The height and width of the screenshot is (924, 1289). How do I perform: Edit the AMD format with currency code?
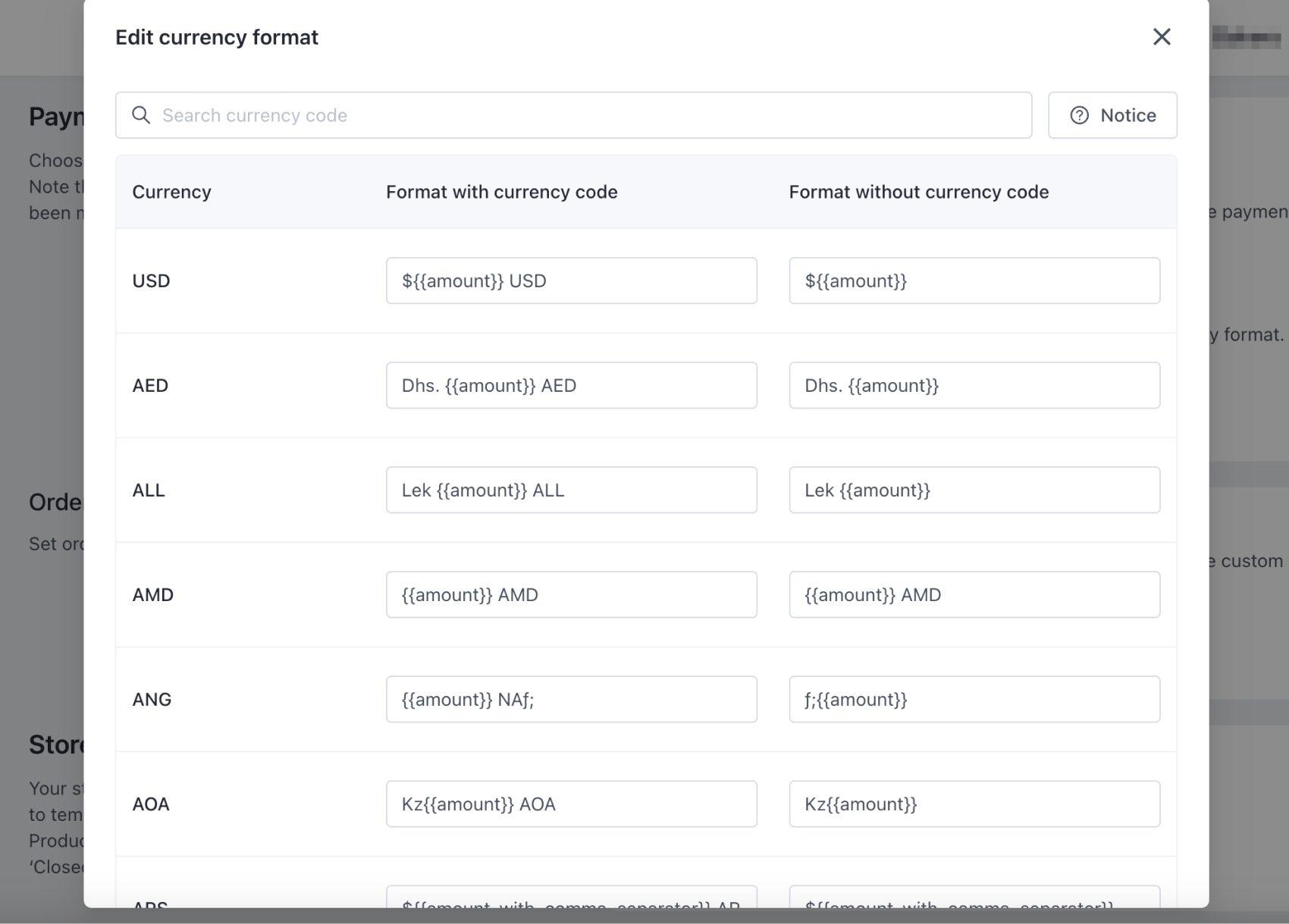point(572,594)
